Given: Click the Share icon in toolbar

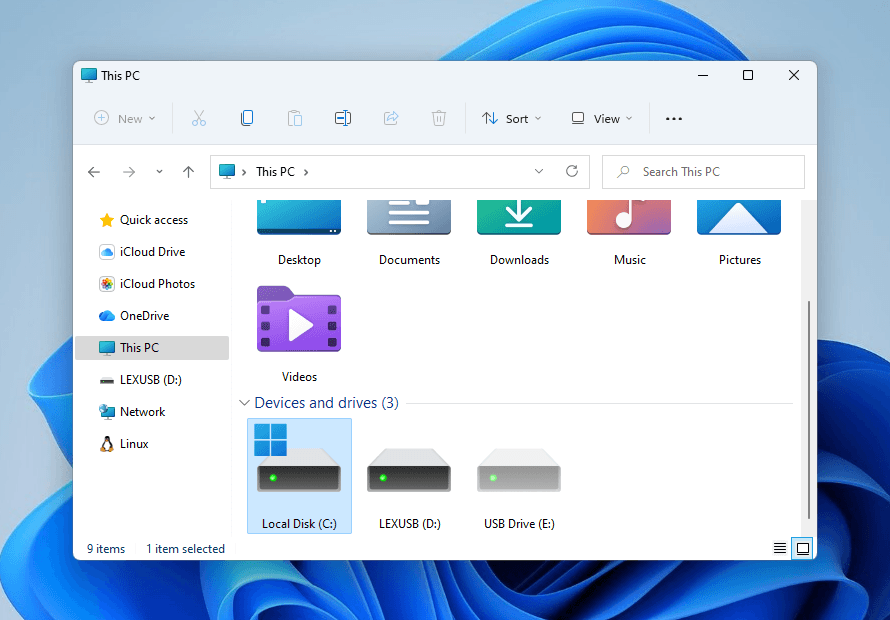Looking at the screenshot, I should (391, 118).
